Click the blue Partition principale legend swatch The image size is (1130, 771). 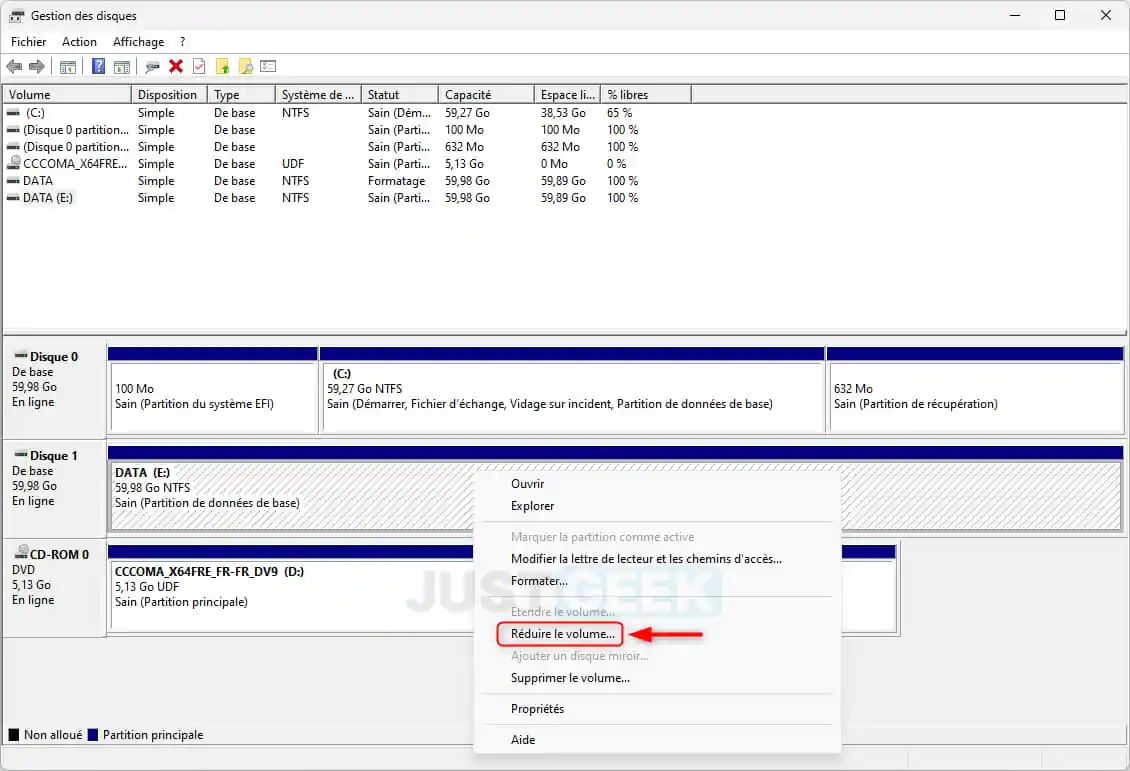click(x=93, y=735)
